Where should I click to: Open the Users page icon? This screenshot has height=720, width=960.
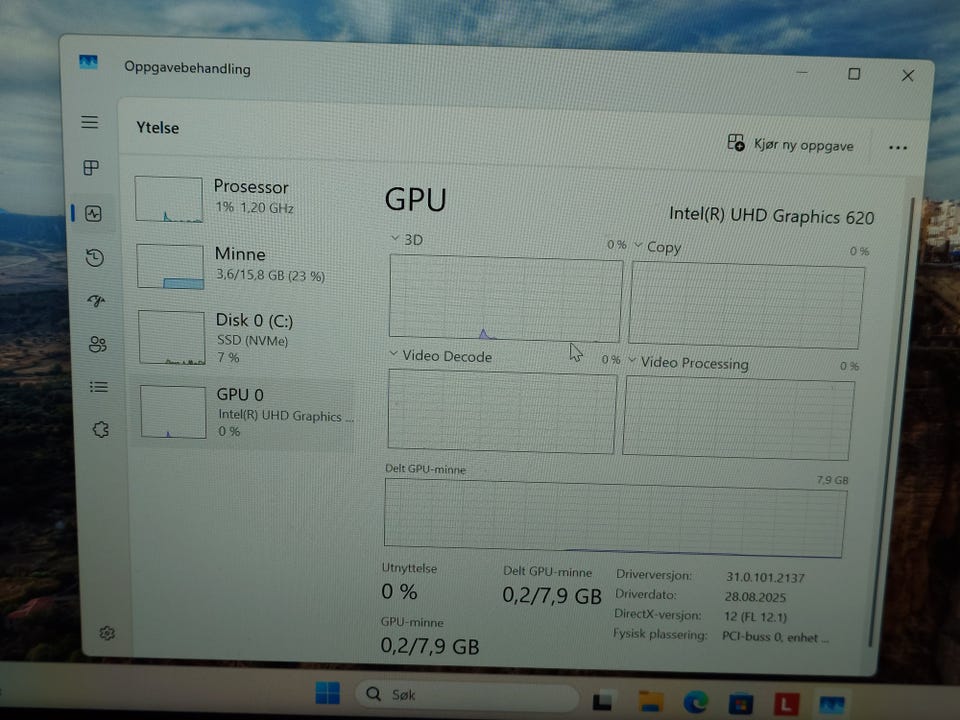pyautogui.click(x=97, y=344)
